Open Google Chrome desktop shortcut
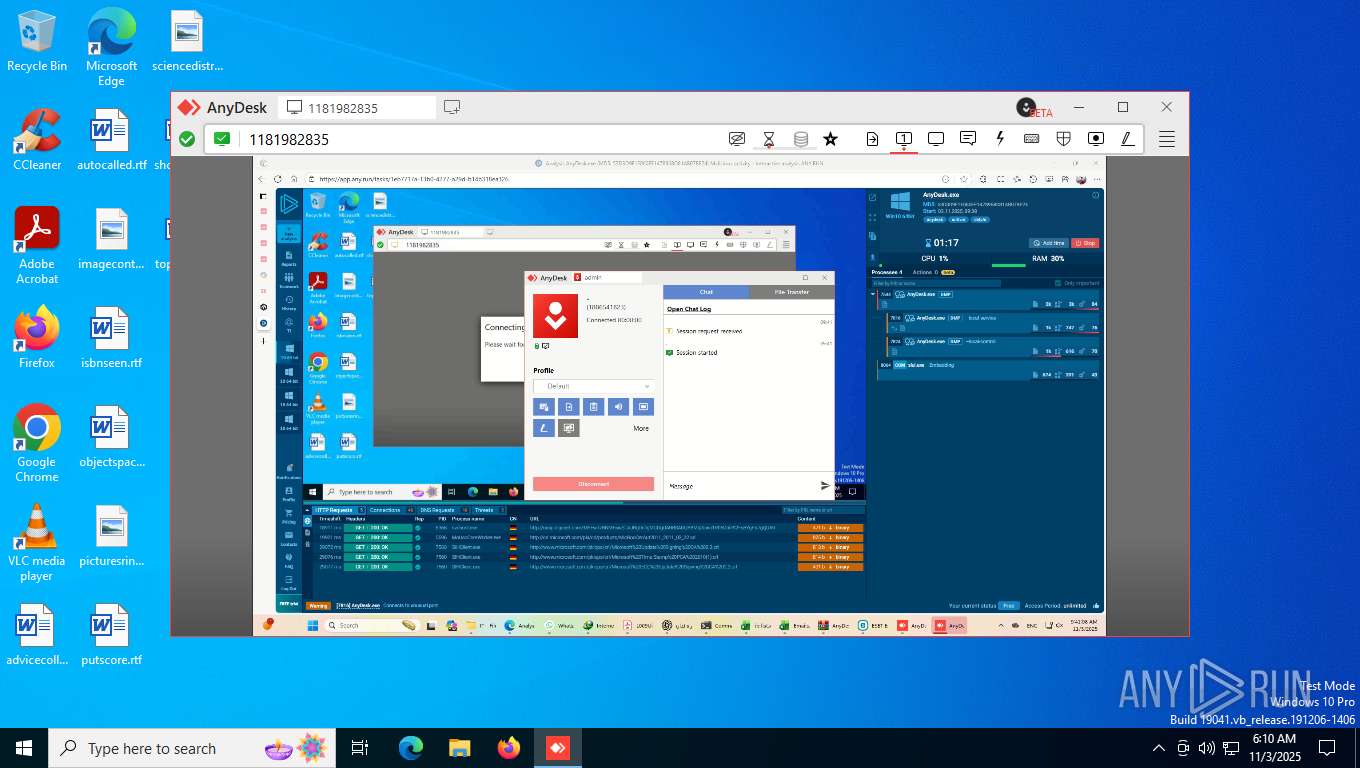1360x768 pixels. [37, 443]
